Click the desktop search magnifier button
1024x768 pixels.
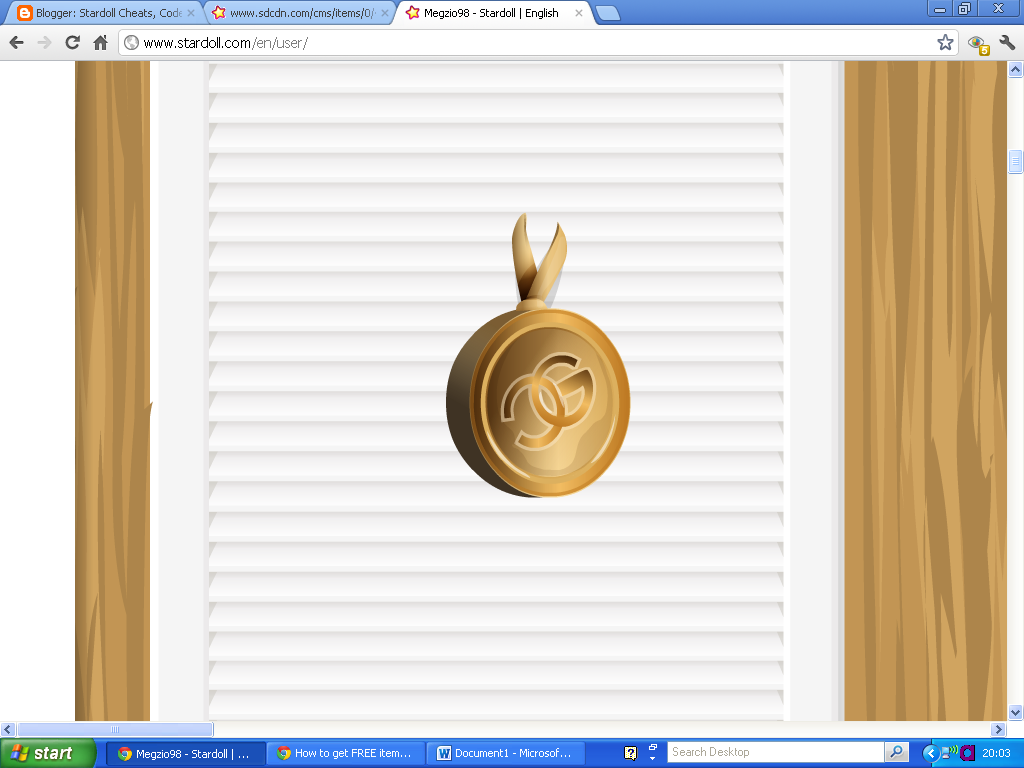[x=897, y=752]
